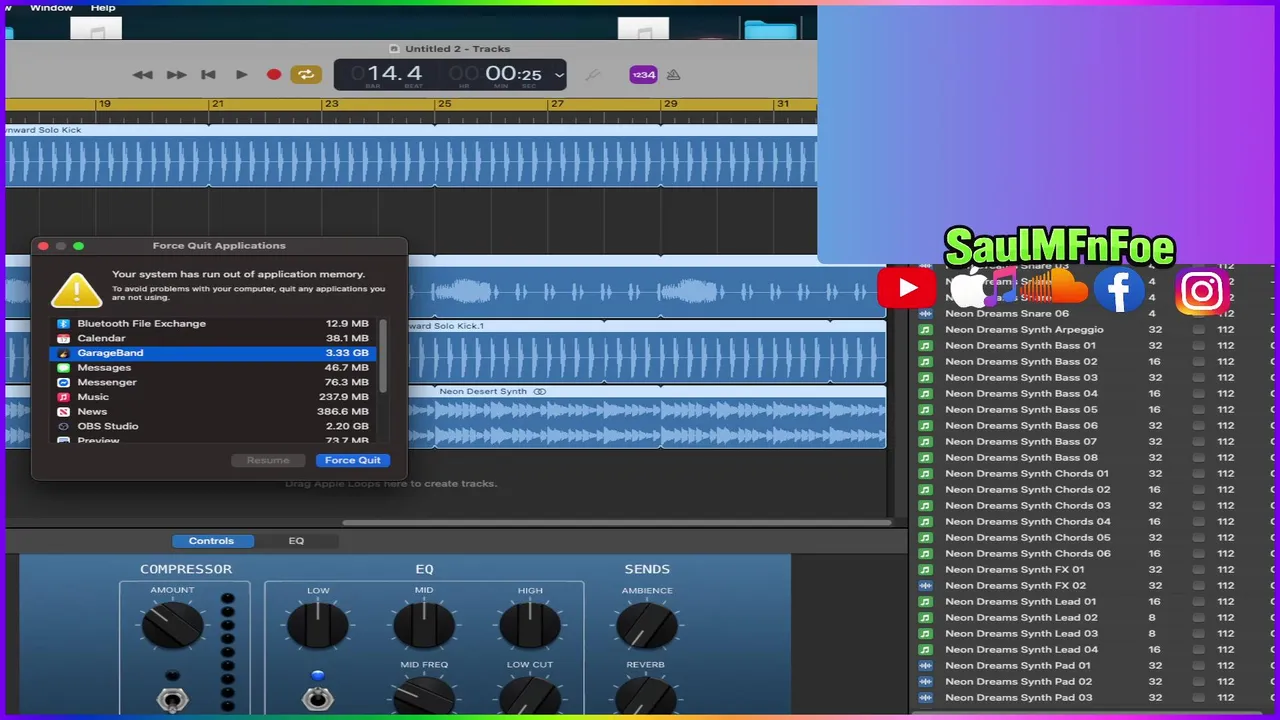Select the Music app icon
1280x720 pixels.
pyautogui.click(x=63, y=397)
